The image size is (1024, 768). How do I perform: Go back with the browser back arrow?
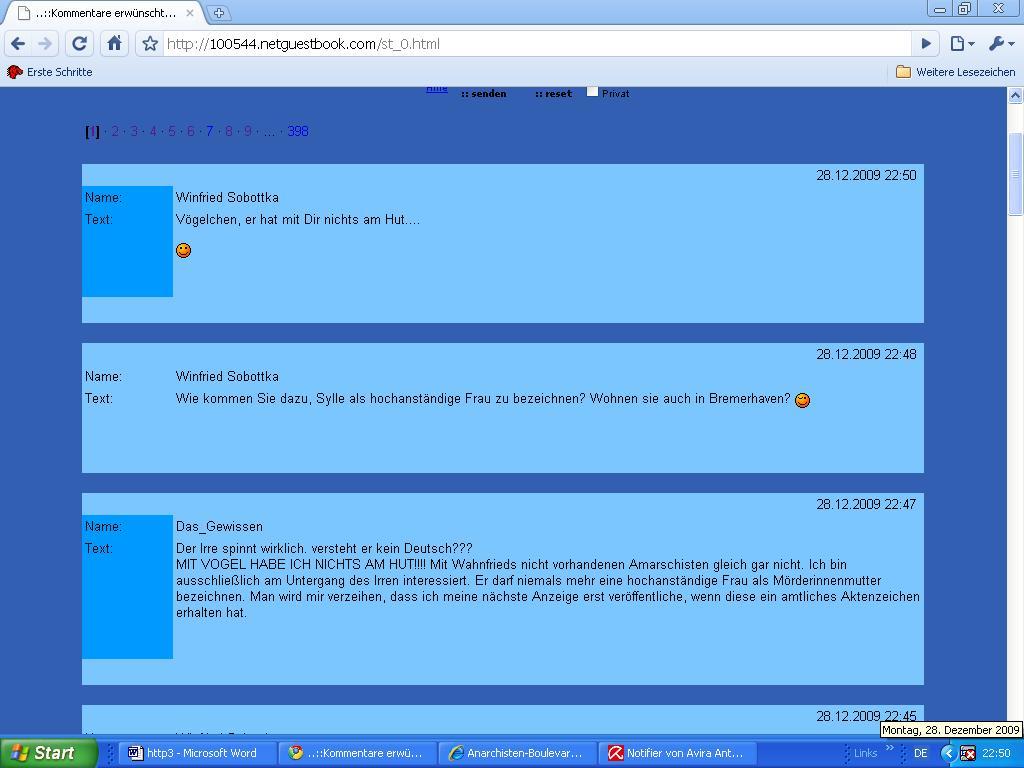pyautogui.click(x=18, y=44)
